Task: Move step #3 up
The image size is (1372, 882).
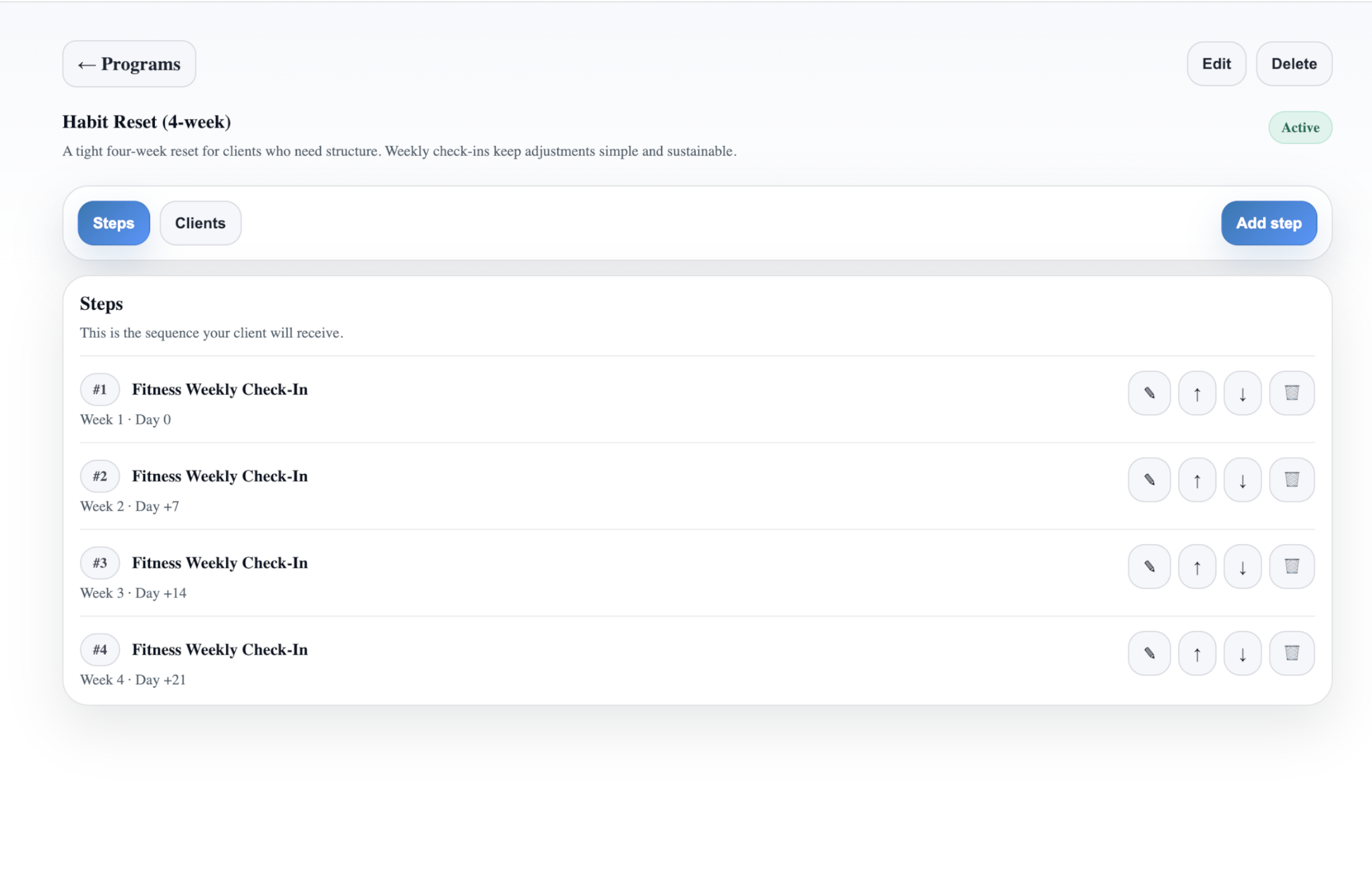Action: (1196, 566)
